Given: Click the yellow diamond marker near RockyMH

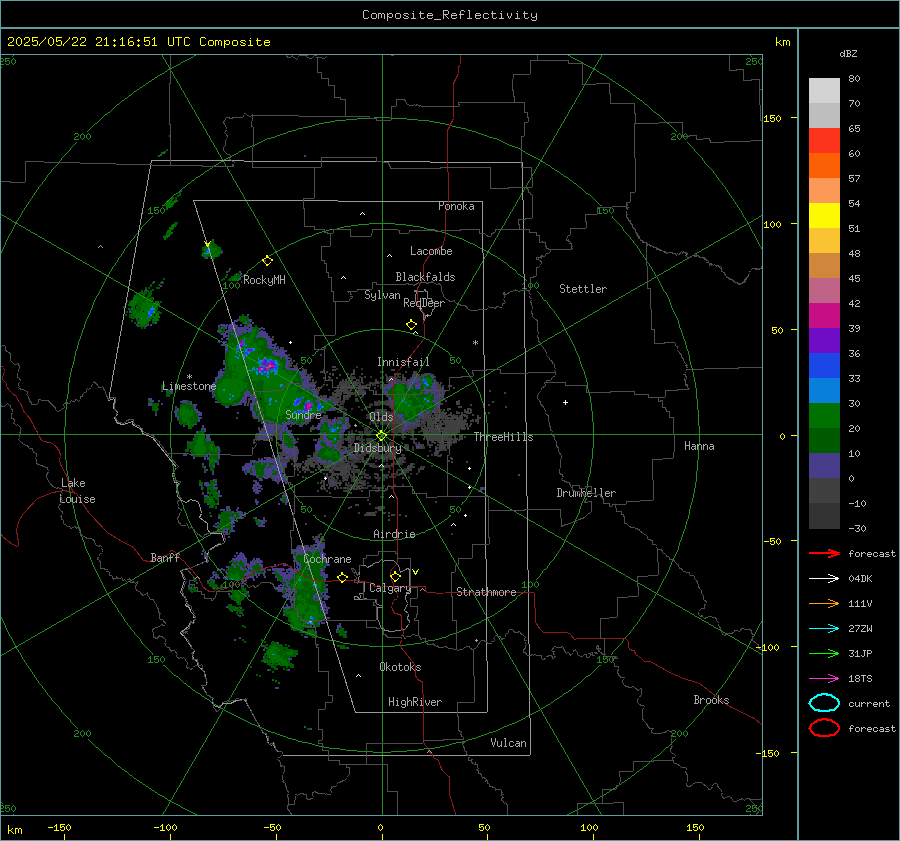Looking at the screenshot, I should pyautogui.click(x=267, y=261).
